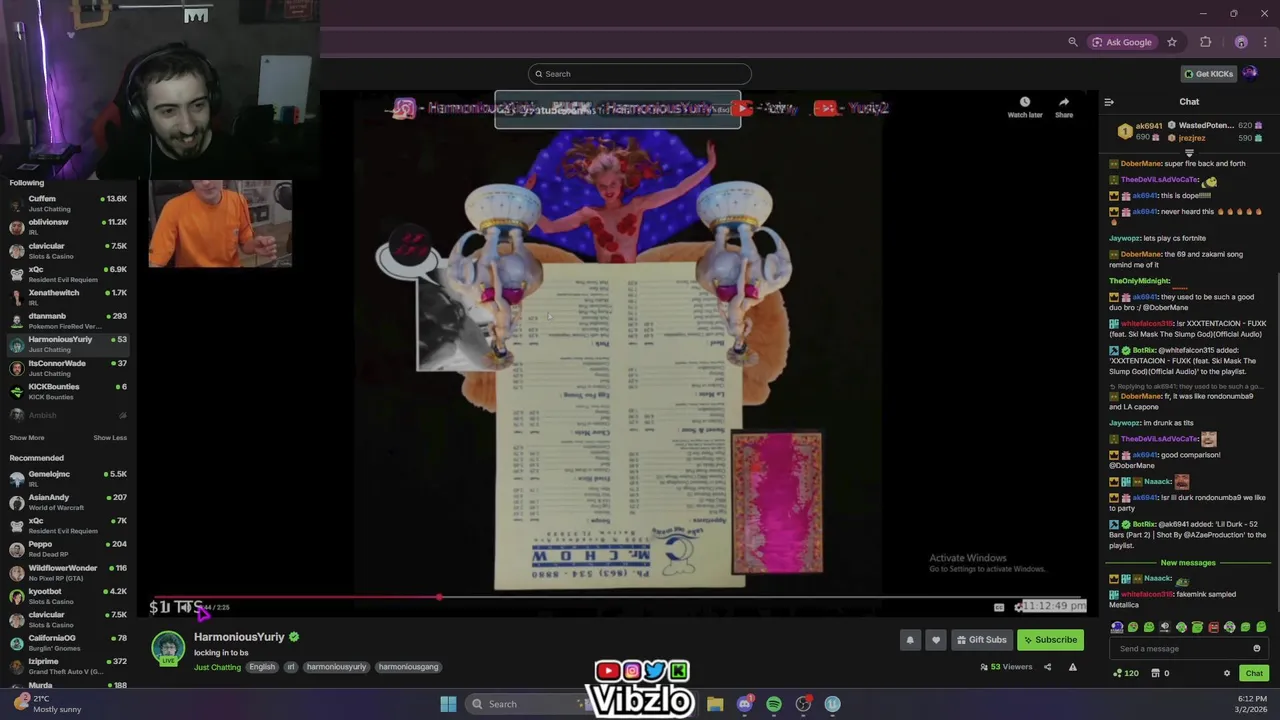Click the irl tag
The image size is (1280, 720).
coord(291,667)
